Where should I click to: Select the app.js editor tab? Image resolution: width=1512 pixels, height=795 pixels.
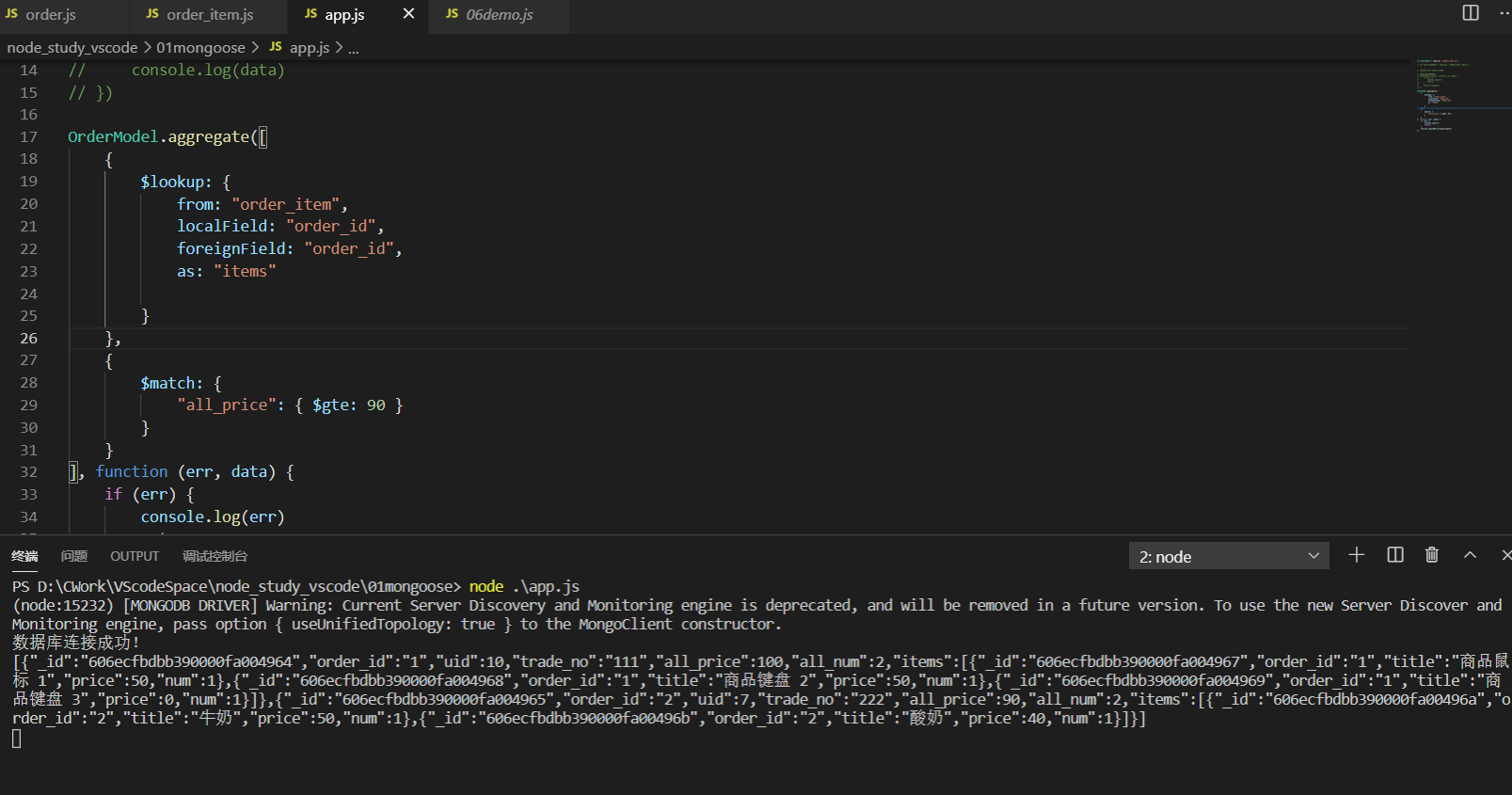coord(344,15)
